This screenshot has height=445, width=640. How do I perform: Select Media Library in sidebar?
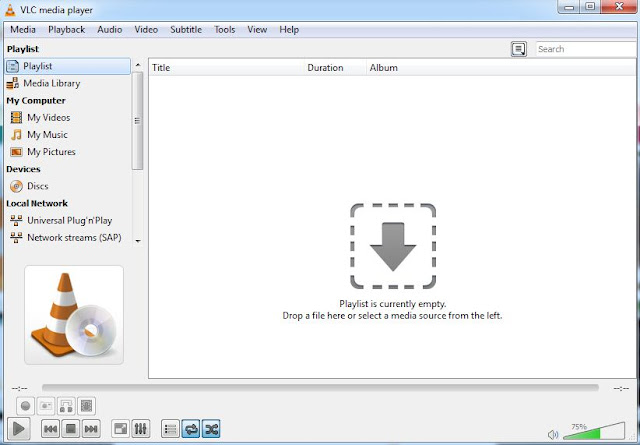tap(68, 83)
